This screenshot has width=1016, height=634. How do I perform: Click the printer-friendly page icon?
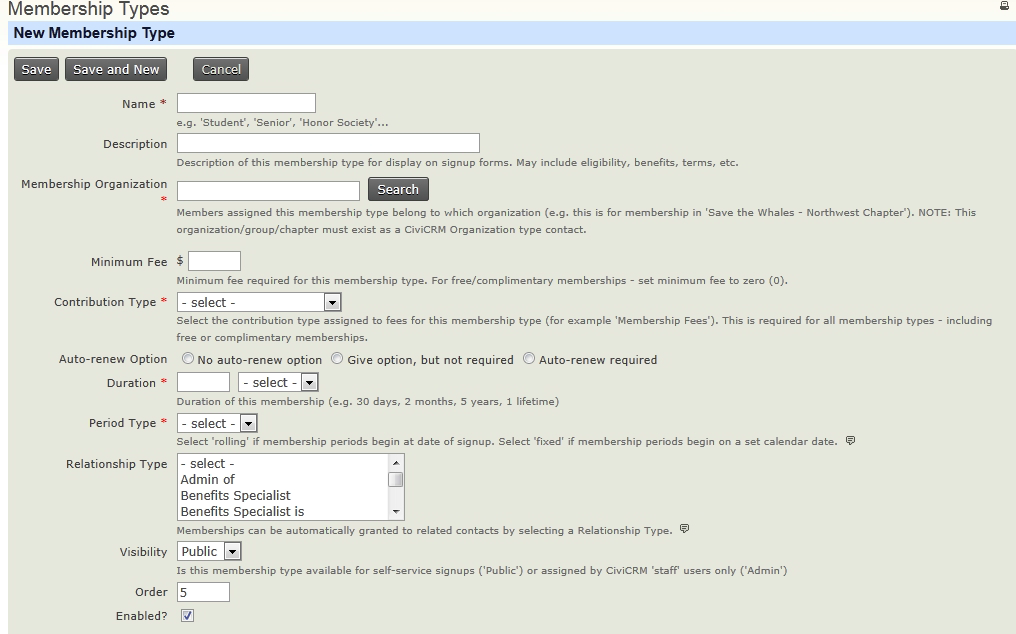click(1004, 6)
